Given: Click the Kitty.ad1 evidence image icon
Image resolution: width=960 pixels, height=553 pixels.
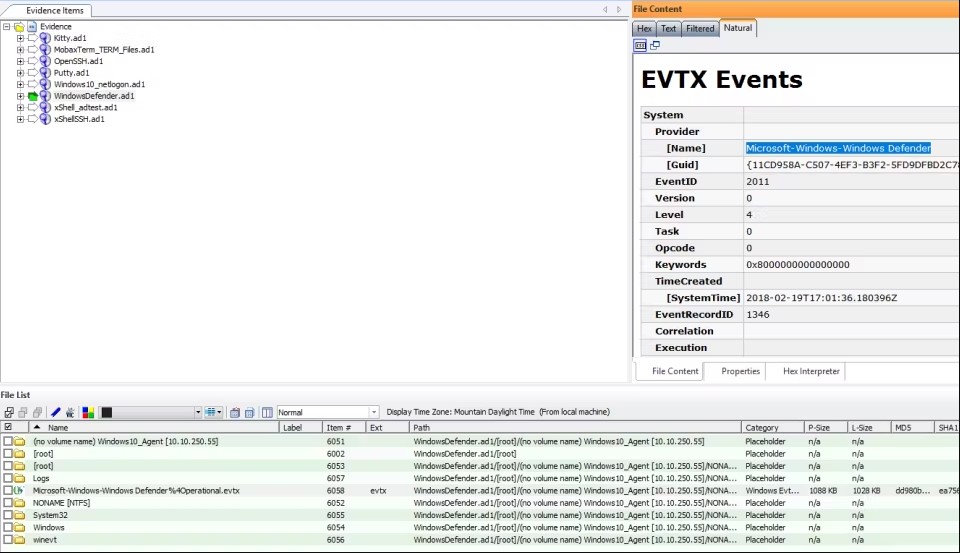Looking at the screenshot, I should point(45,38).
